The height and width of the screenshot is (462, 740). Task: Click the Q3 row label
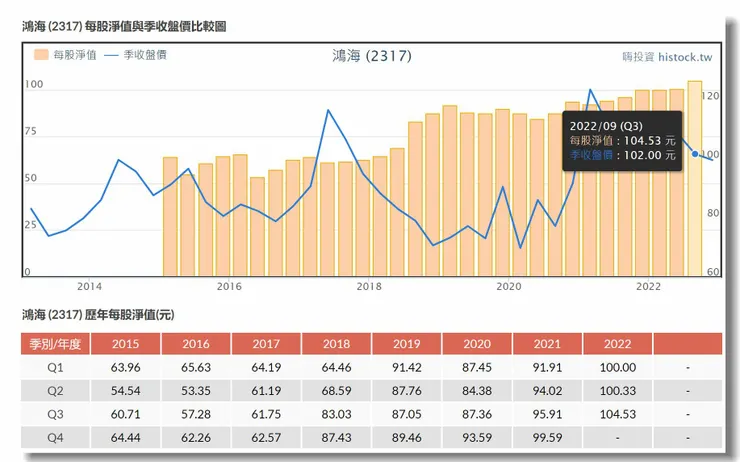55,415
